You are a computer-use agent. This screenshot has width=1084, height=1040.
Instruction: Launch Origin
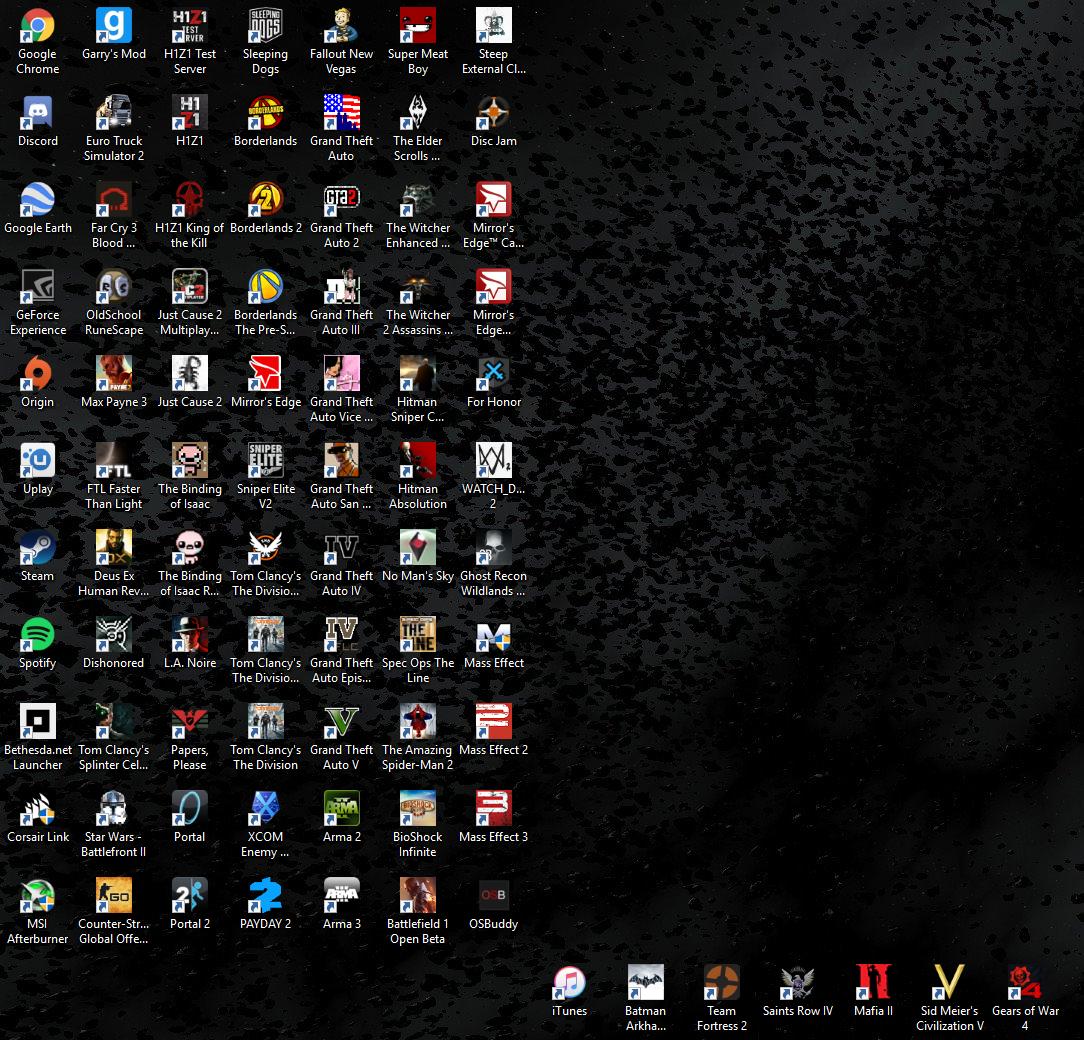[x=37, y=372]
